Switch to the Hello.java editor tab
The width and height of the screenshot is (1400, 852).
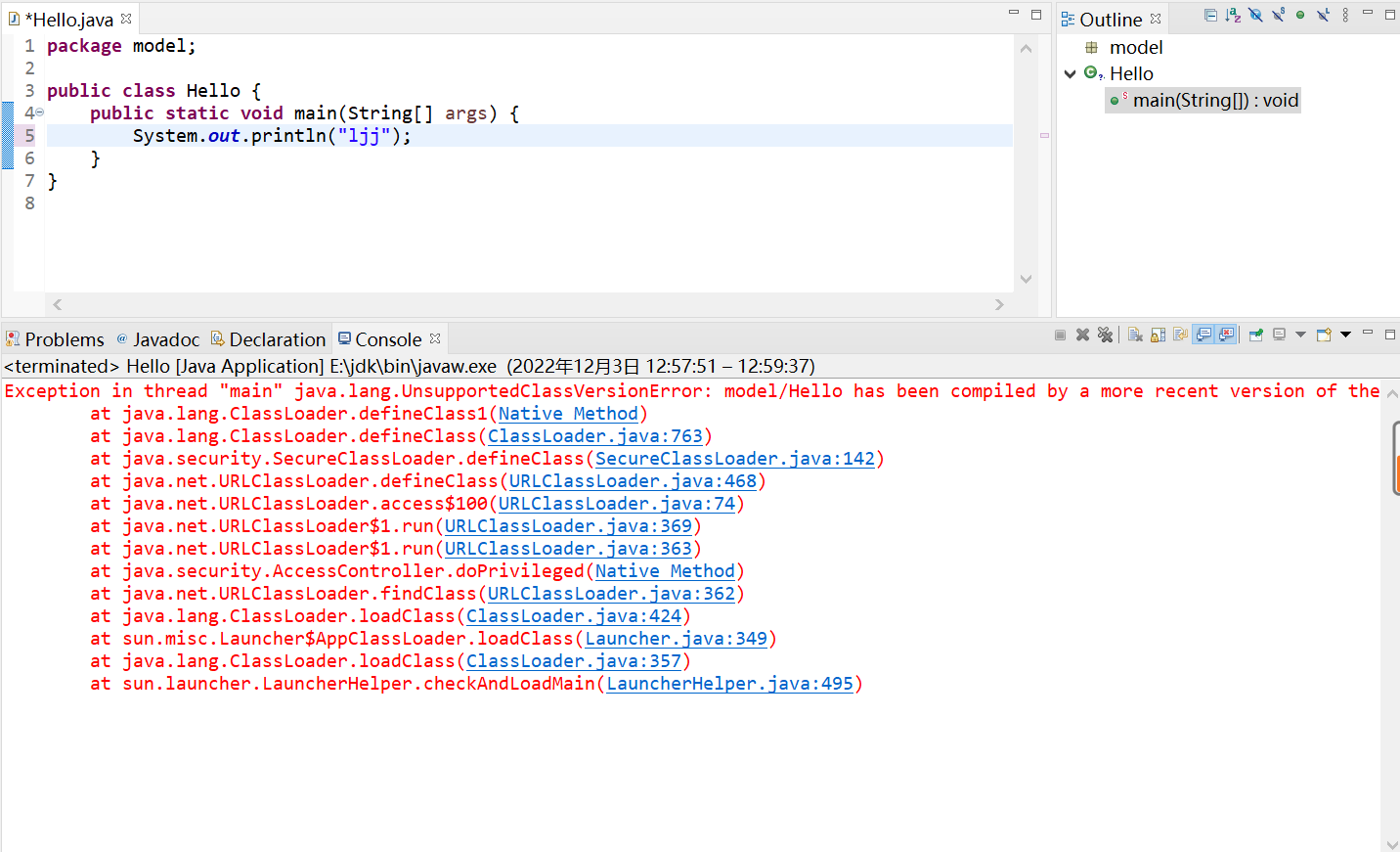click(x=68, y=19)
